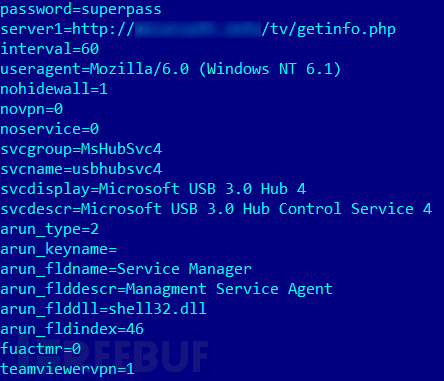Click the noservice=0 line

[x=50, y=129]
